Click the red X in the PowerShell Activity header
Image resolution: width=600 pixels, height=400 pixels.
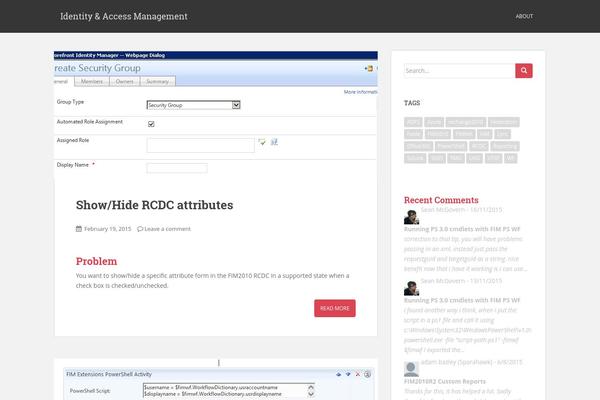(358, 374)
